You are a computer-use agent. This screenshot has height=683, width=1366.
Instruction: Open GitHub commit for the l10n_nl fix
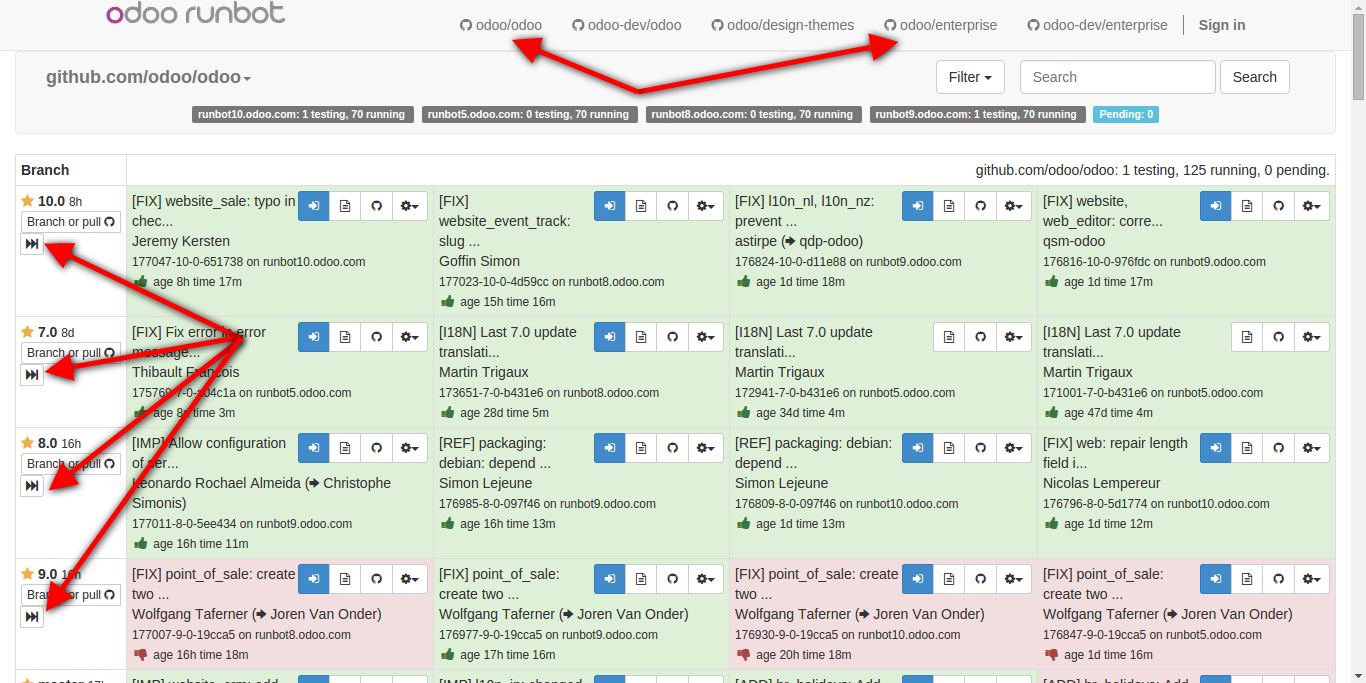(x=980, y=206)
